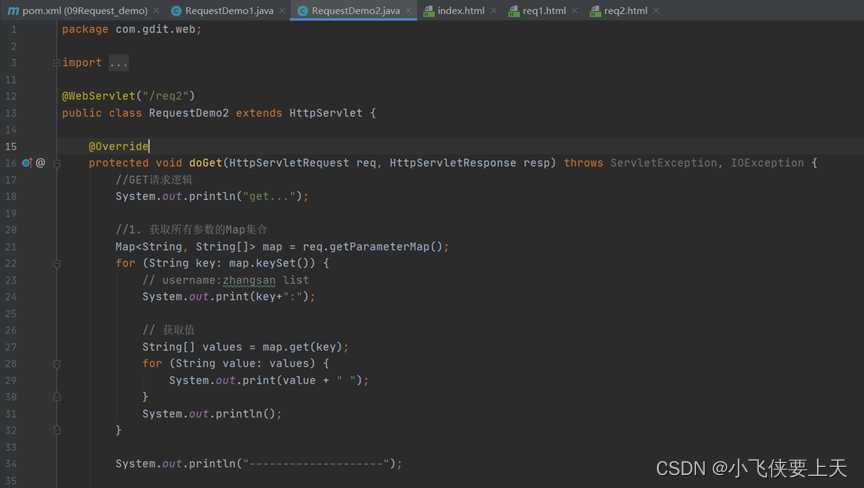Switch to the RequestDemo1.java tab

[x=229, y=11]
